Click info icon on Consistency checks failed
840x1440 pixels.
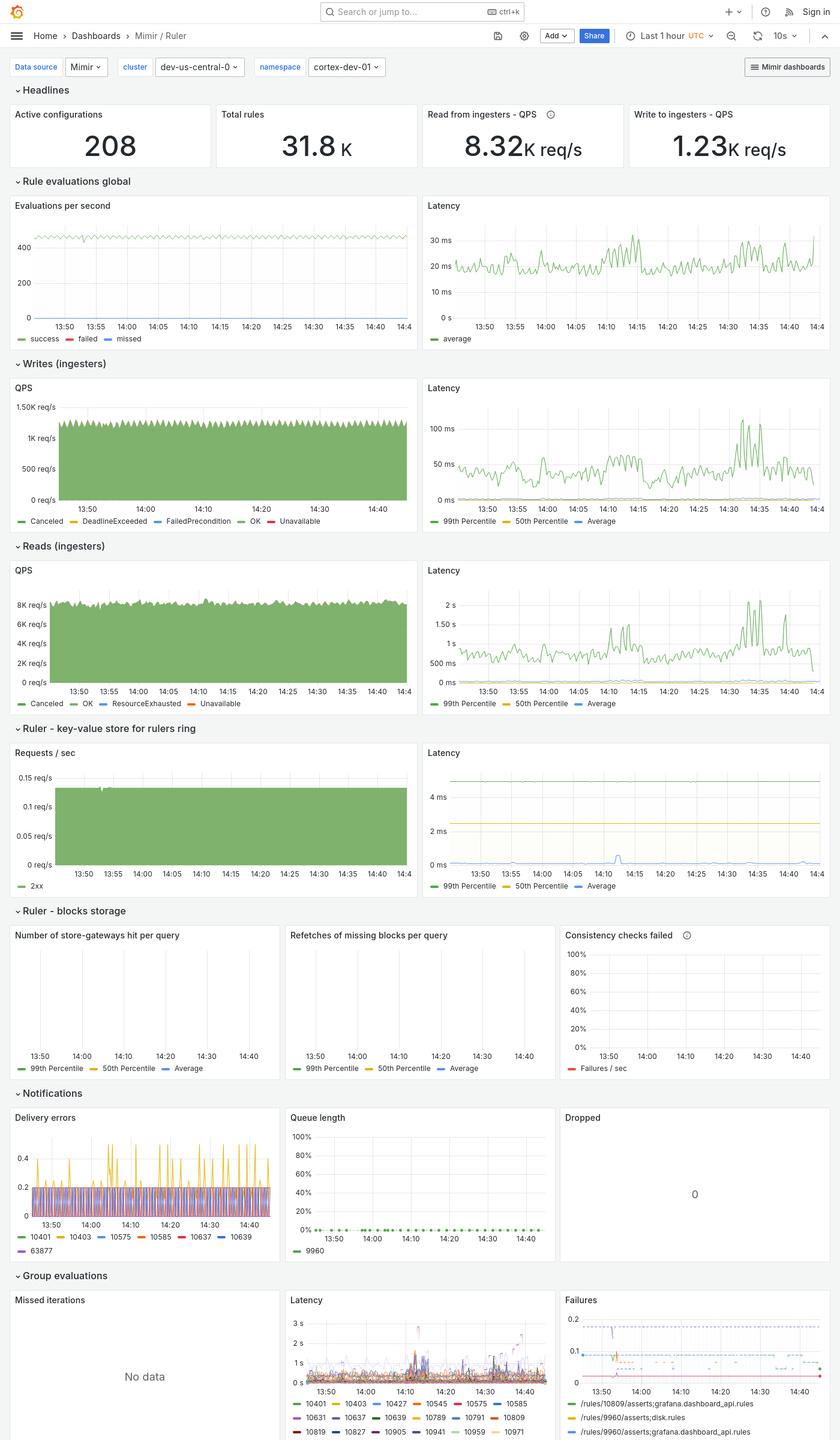[687, 935]
